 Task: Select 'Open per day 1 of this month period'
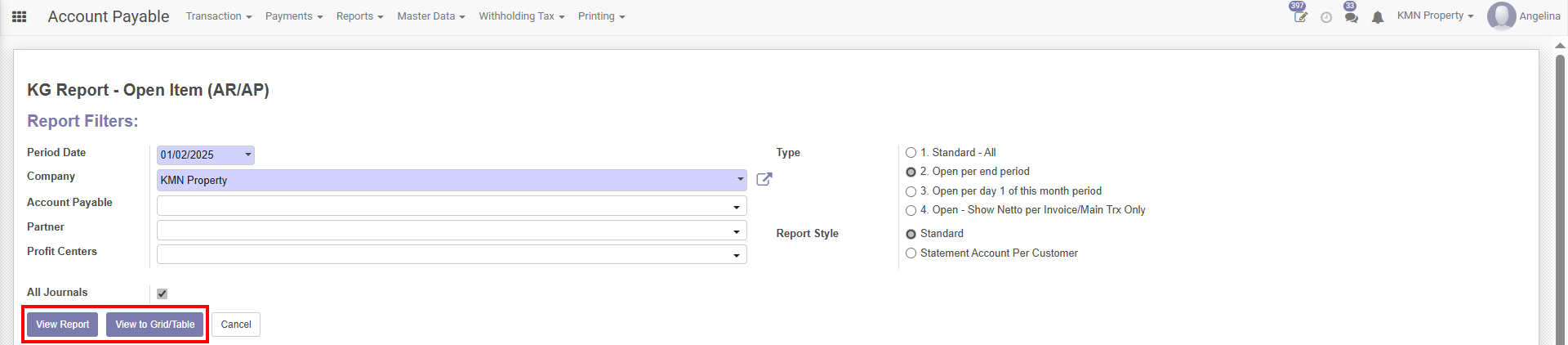pos(911,191)
